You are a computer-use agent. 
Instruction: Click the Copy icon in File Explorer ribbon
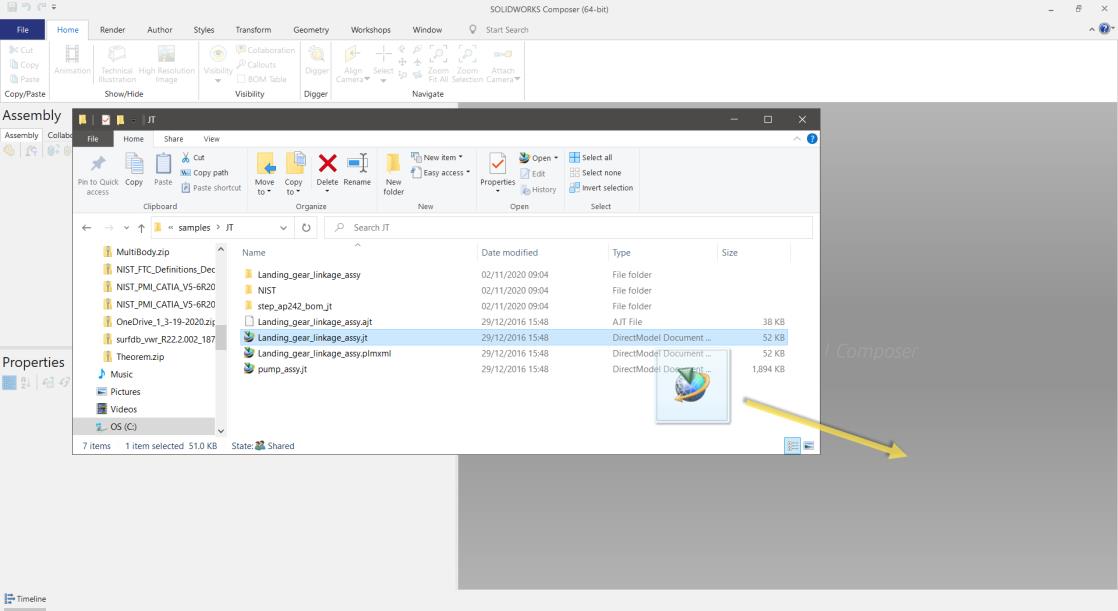(x=134, y=164)
